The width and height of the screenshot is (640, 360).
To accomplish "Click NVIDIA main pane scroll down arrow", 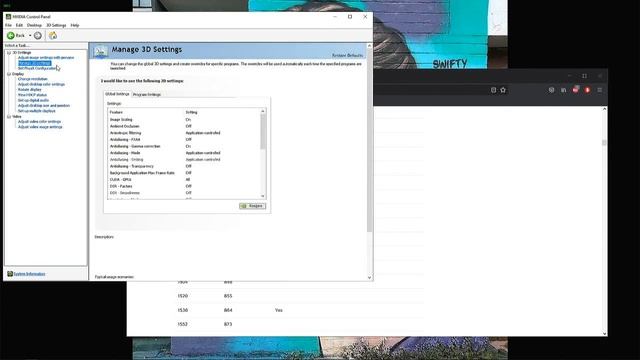I will [369, 278].
